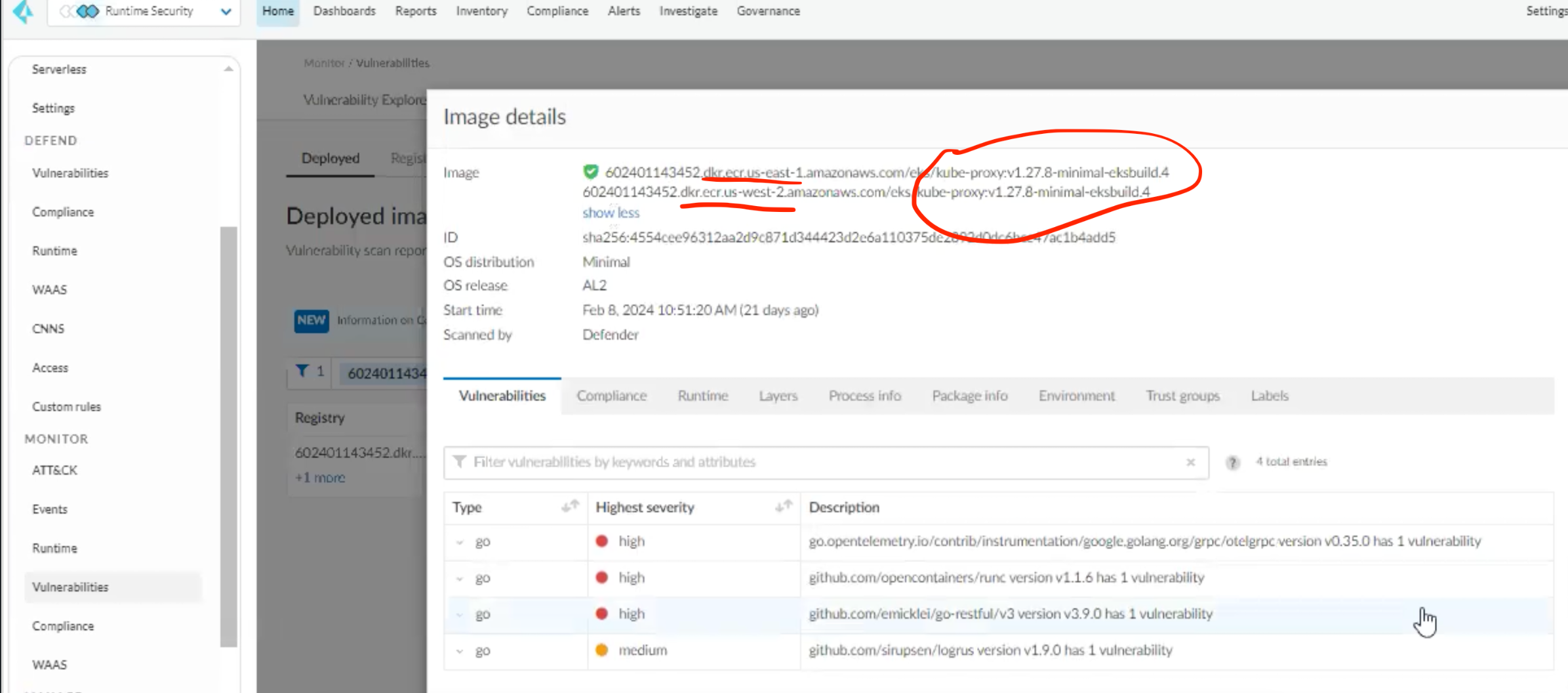Clear the vulnerabilities filter with X icon
Image resolution: width=1568 pixels, height=693 pixels.
(x=1190, y=462)
